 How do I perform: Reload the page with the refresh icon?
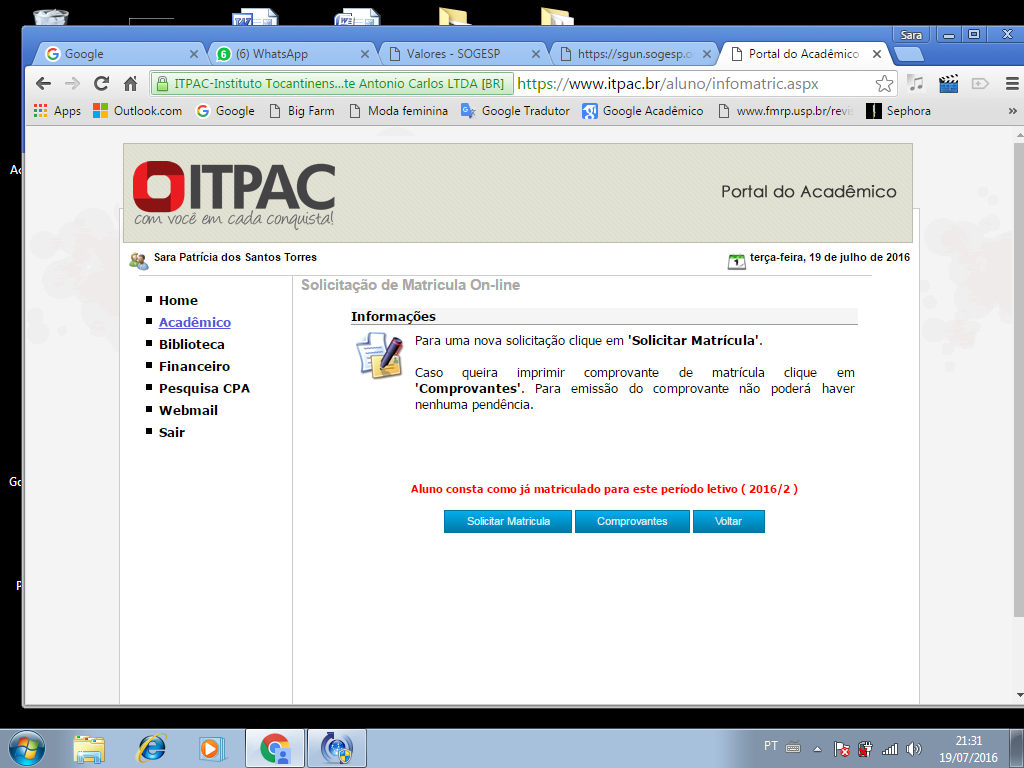coord(101,84)
